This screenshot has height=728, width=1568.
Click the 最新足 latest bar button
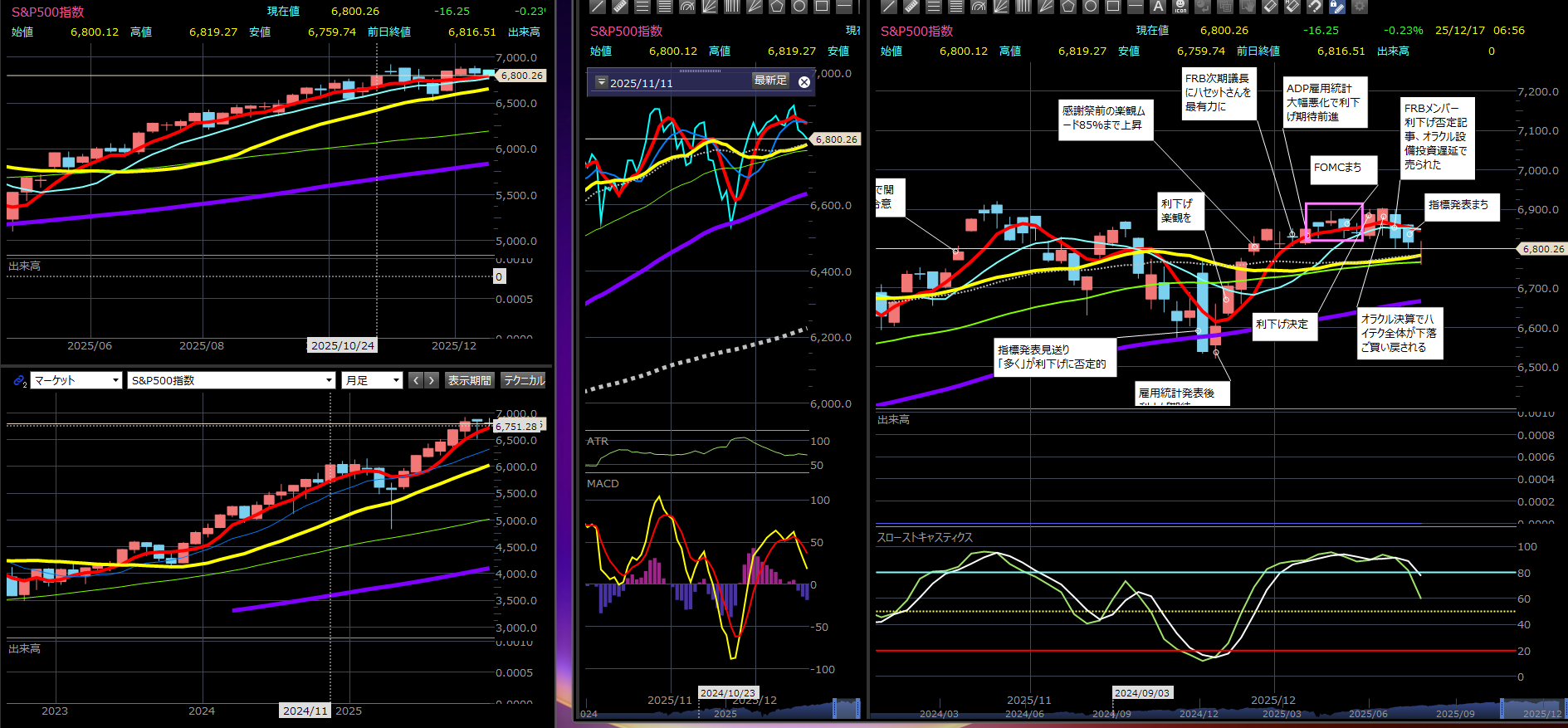click(x=769, y=81)
